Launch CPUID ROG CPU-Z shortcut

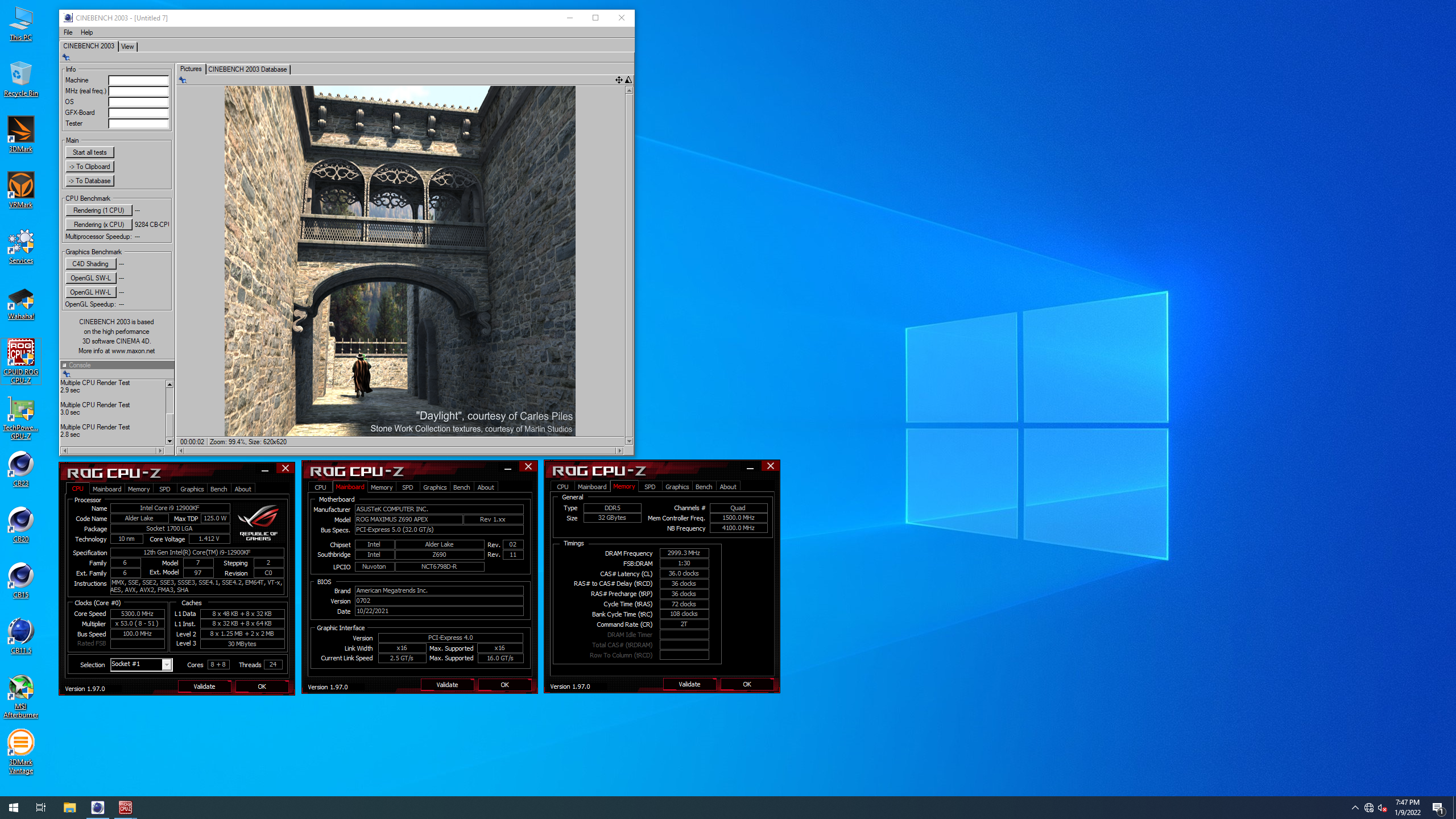20,362
